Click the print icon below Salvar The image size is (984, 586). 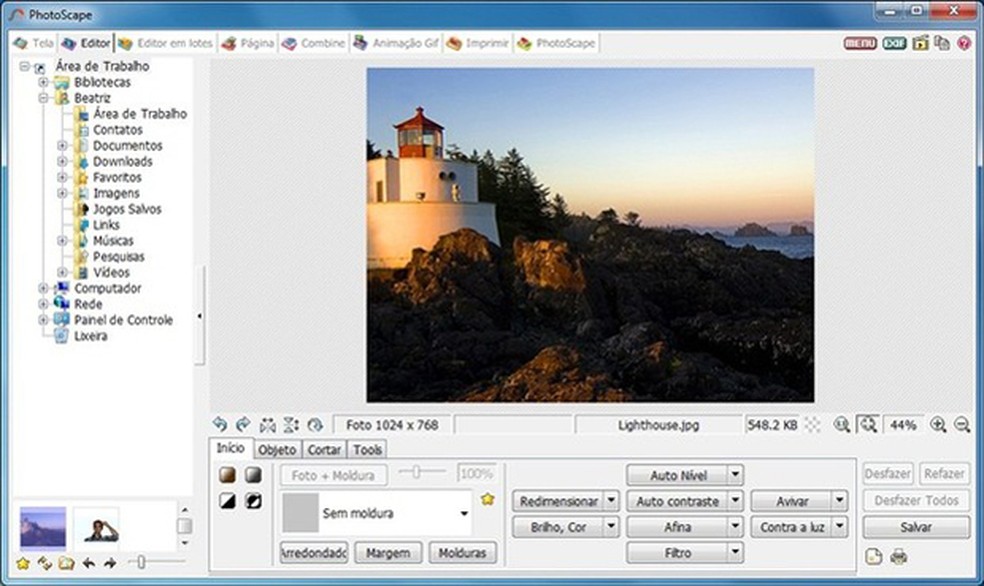(x=898, y=557)
